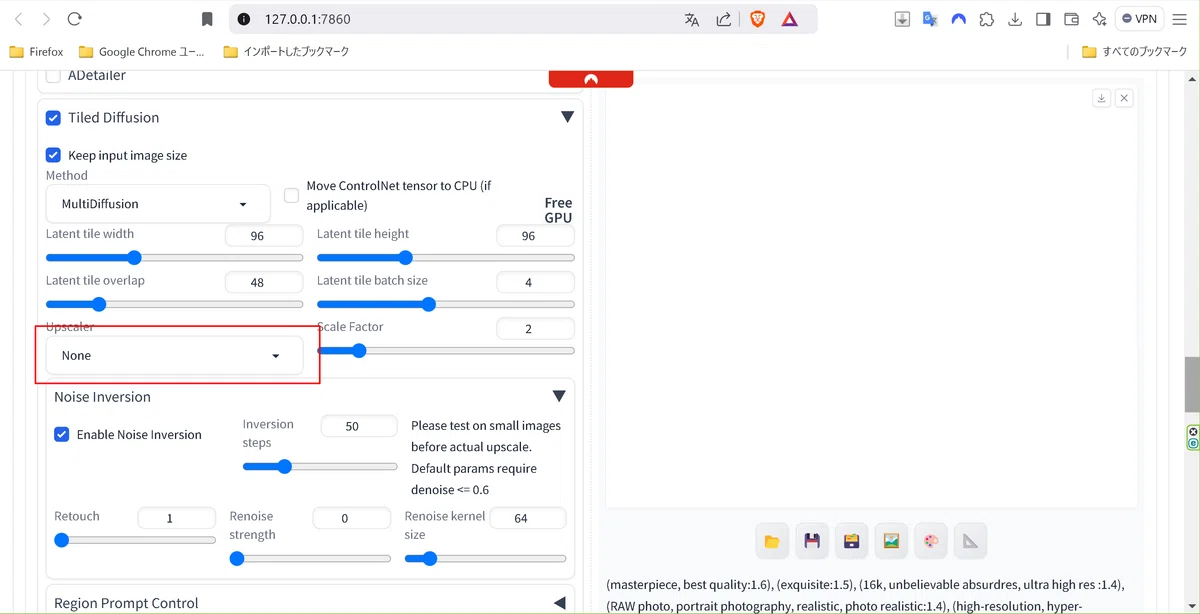Toggle the ADetailer checkbox
Image resolution: width=1200 pixels, height=614 pixels.
[54, 76]
